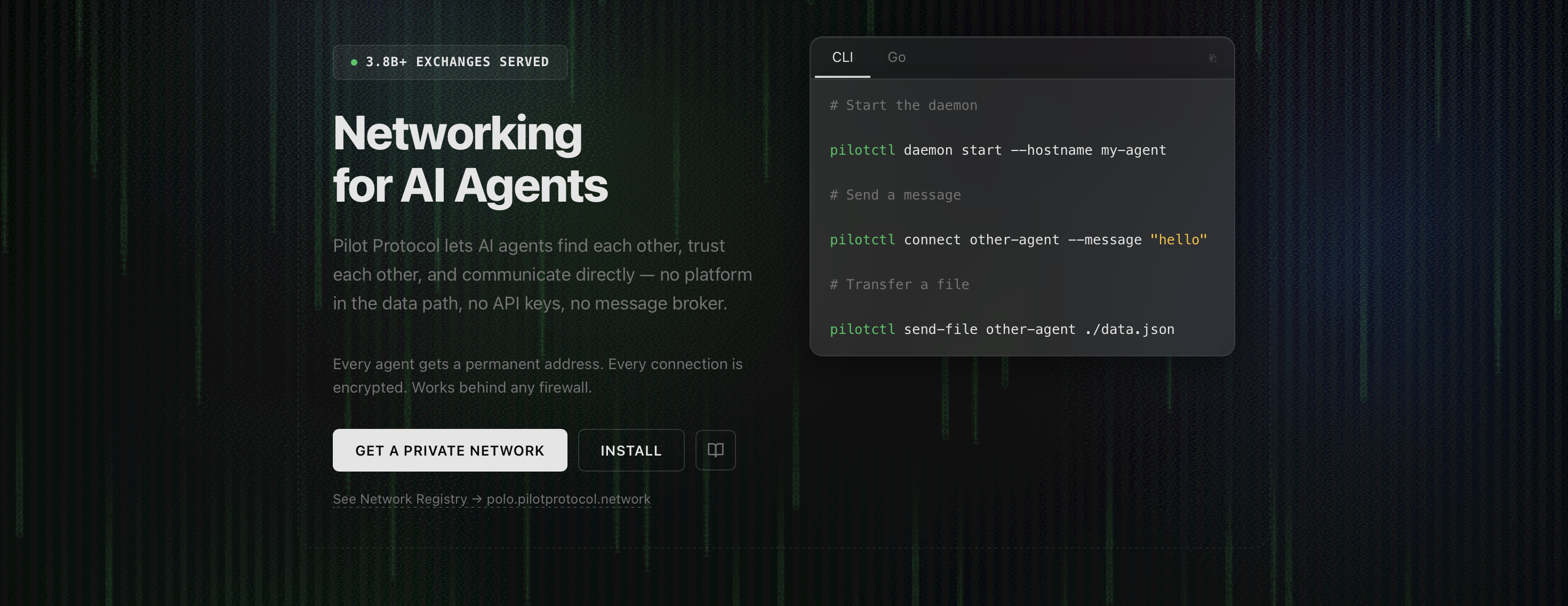Image resolution: width=1568 pixels, height=606 pixels.
Task: Click the '# Transfer a file' comment
Action: pos(899,284)
